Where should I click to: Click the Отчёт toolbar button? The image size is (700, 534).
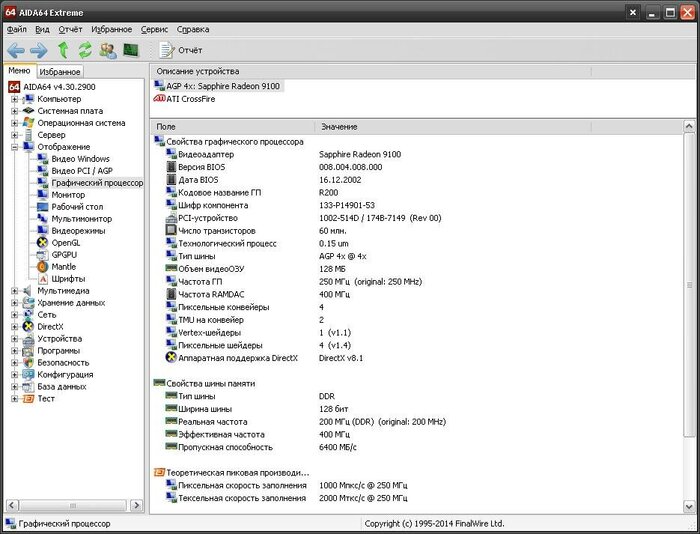tap(180, 50)
